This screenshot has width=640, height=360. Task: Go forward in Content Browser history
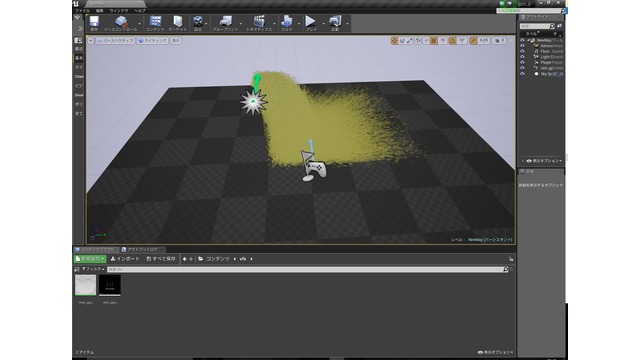click(x=191, y=259)
